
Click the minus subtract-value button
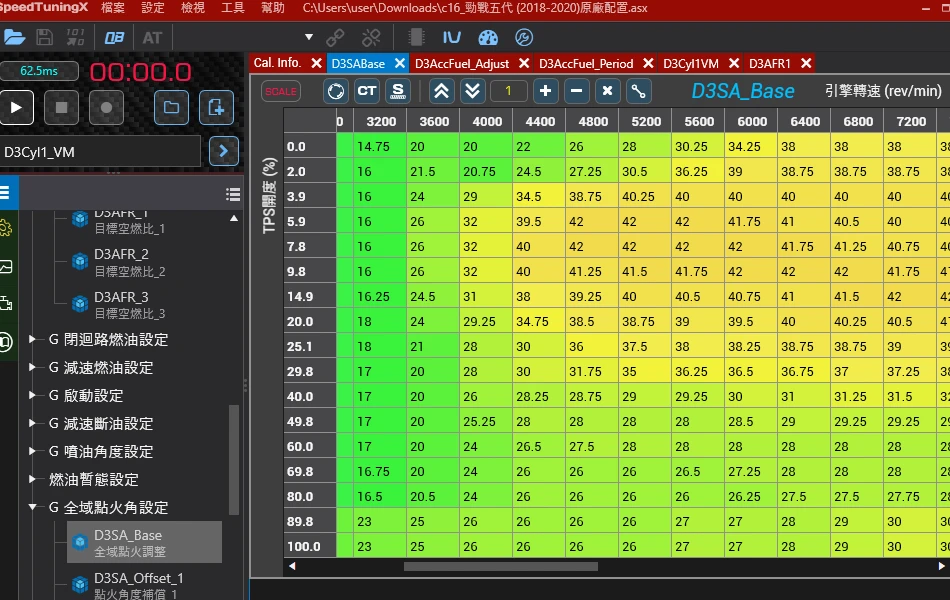576,92
